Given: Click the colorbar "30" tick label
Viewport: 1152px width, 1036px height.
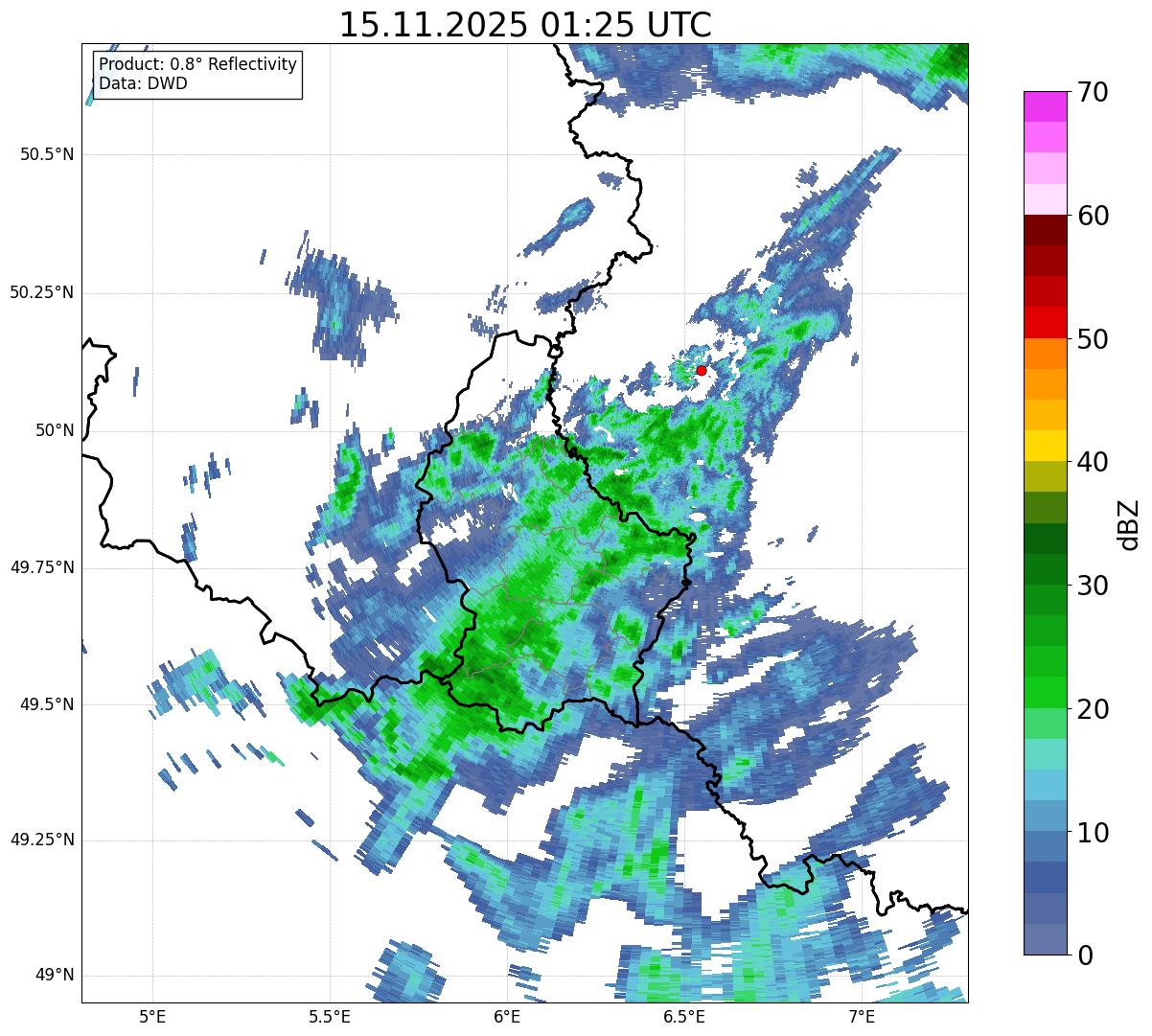Looking at the screenshot, I should [1093, 586].
